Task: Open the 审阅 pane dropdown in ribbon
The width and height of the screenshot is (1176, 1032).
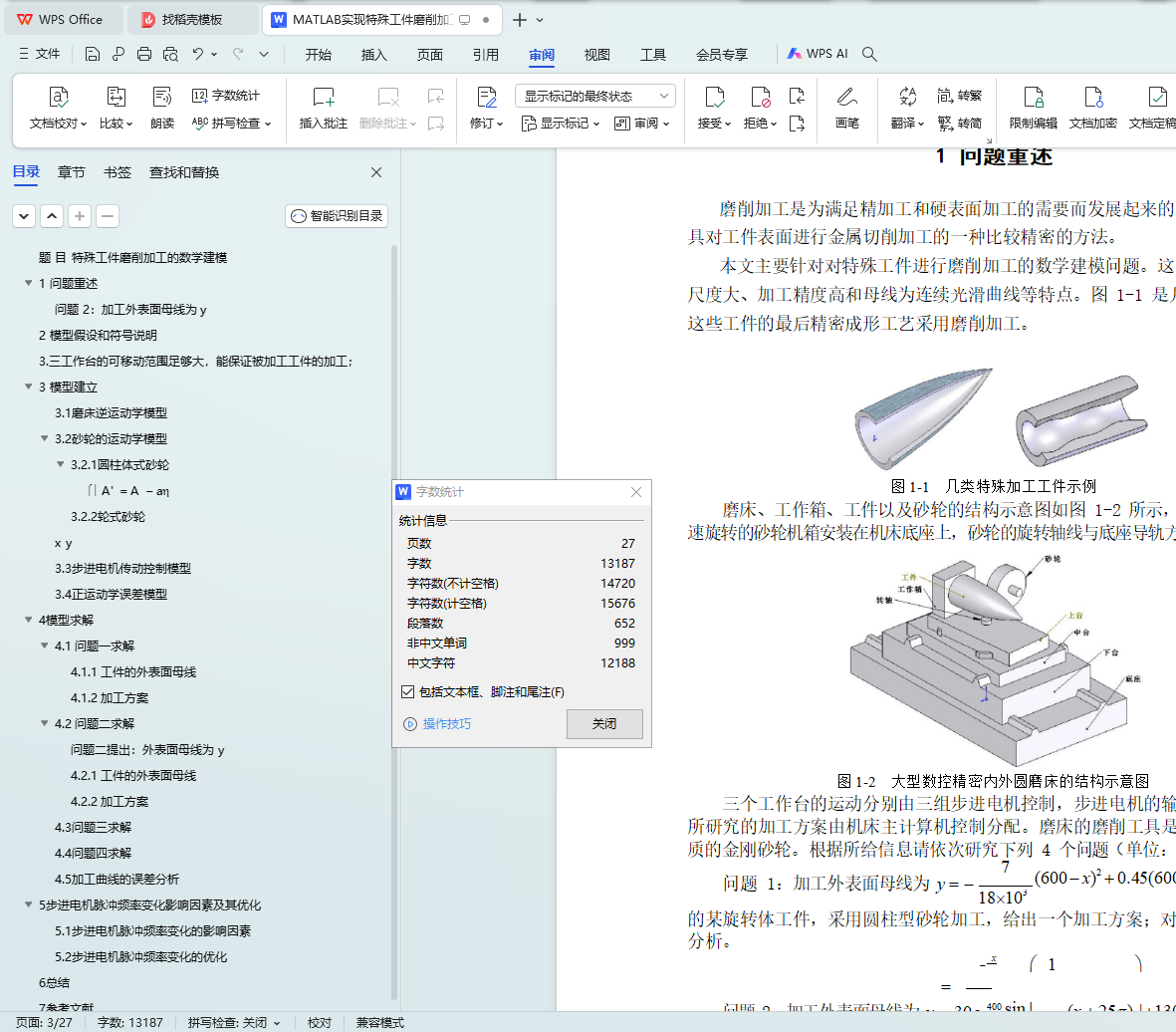Action: pos(641,124)
